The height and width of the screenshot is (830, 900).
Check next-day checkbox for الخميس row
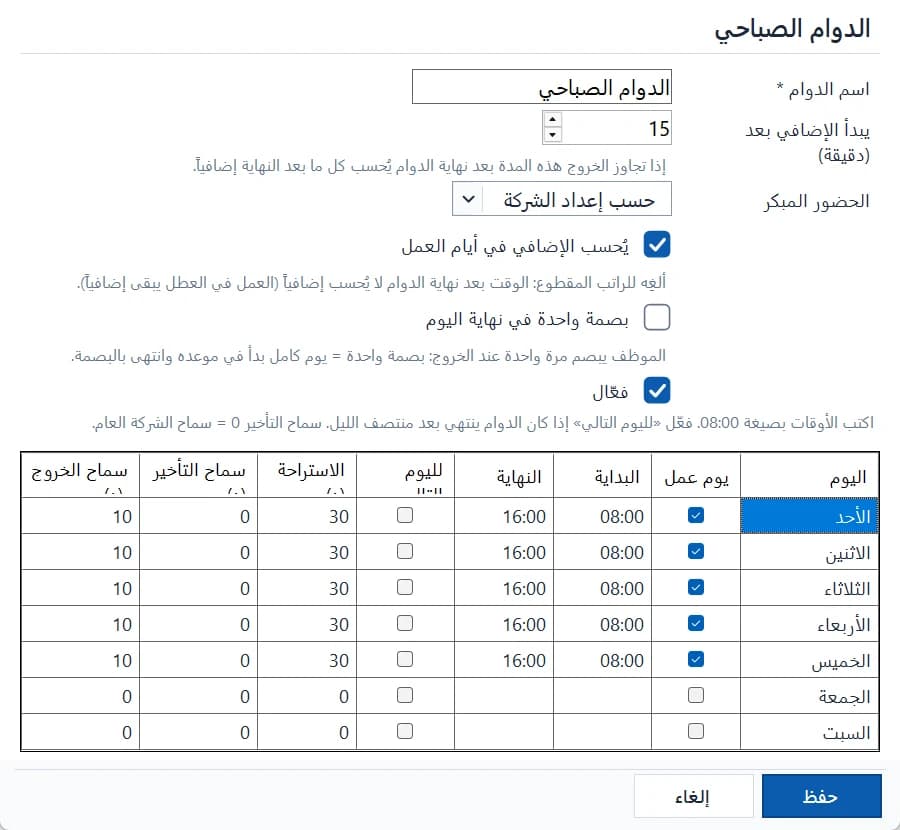click(405, 659)
